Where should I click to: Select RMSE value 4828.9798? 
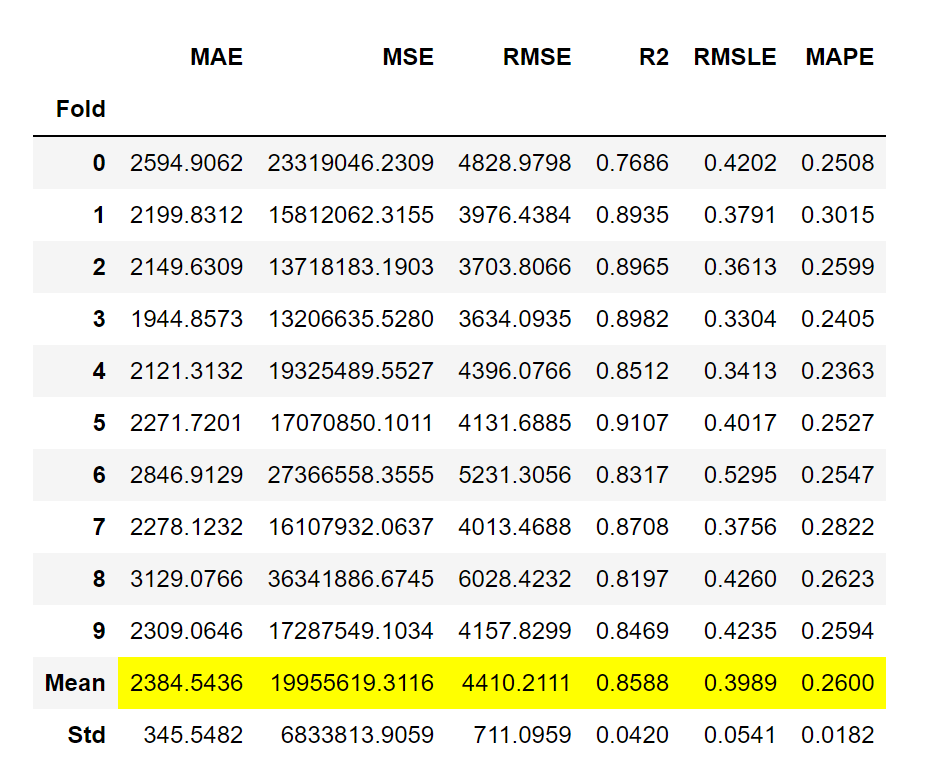coord(515,163)
